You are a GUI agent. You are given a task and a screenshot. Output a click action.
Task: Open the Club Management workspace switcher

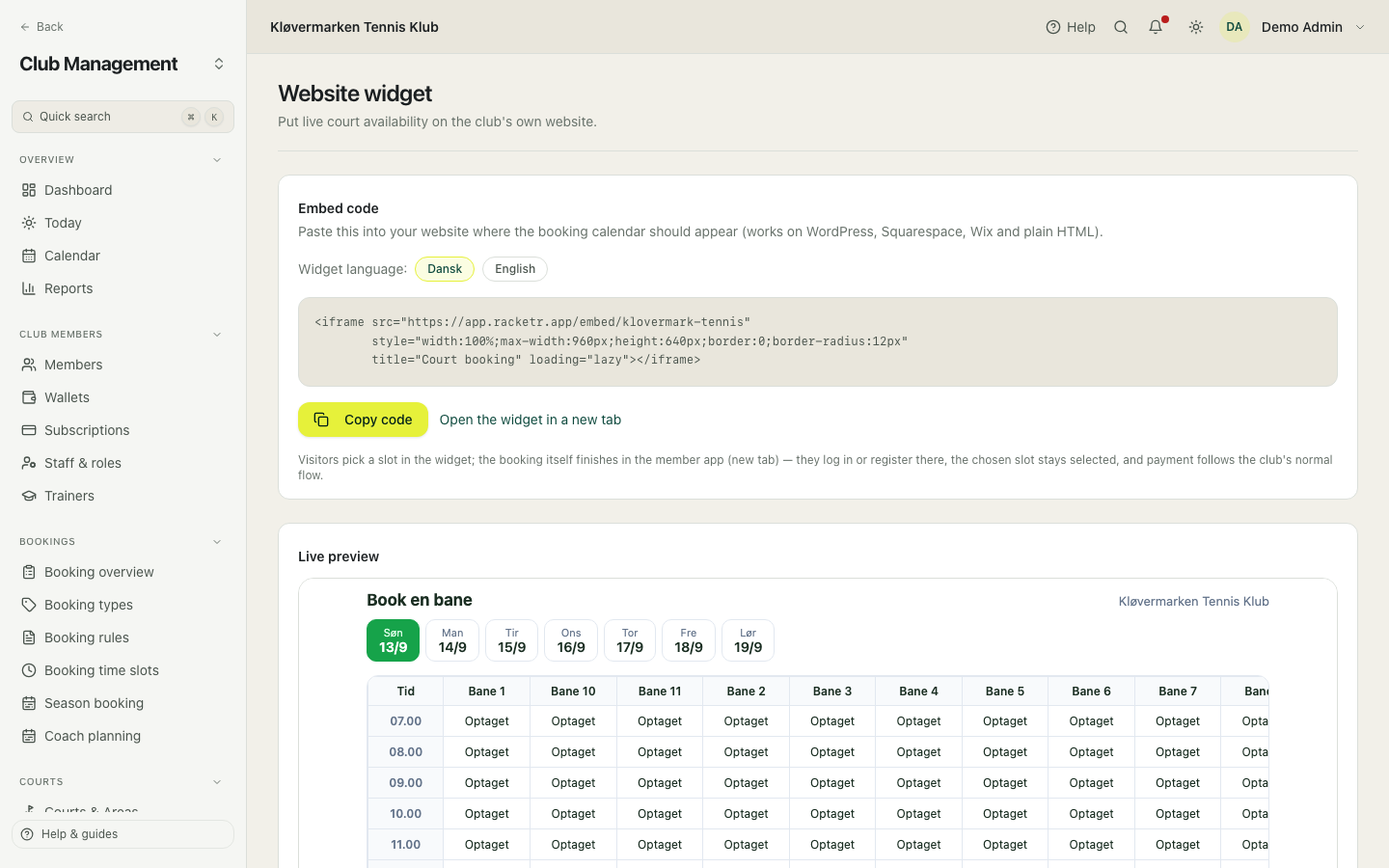click(x=219, y=64)
